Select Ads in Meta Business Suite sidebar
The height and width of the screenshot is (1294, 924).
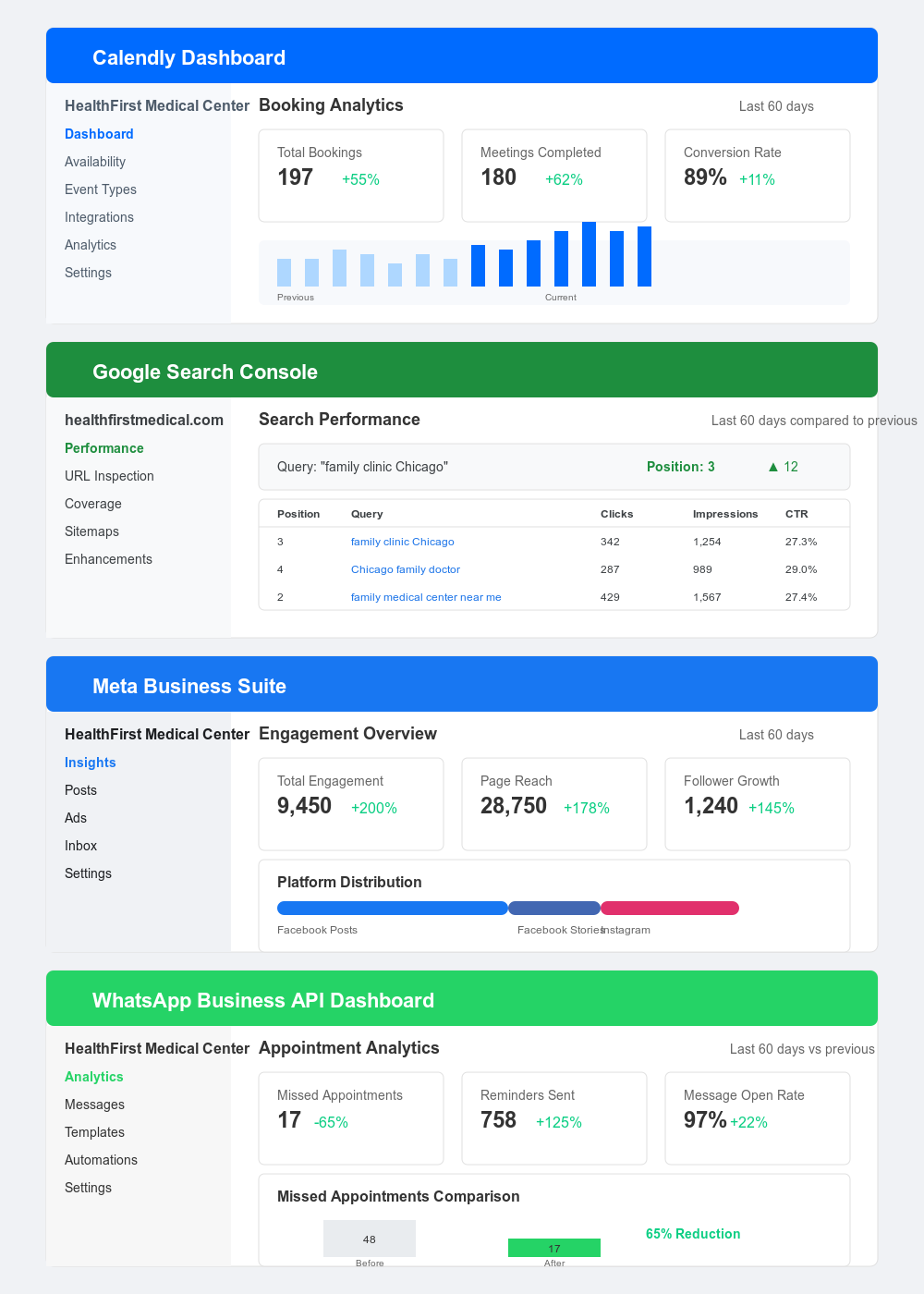coord(76,818)
